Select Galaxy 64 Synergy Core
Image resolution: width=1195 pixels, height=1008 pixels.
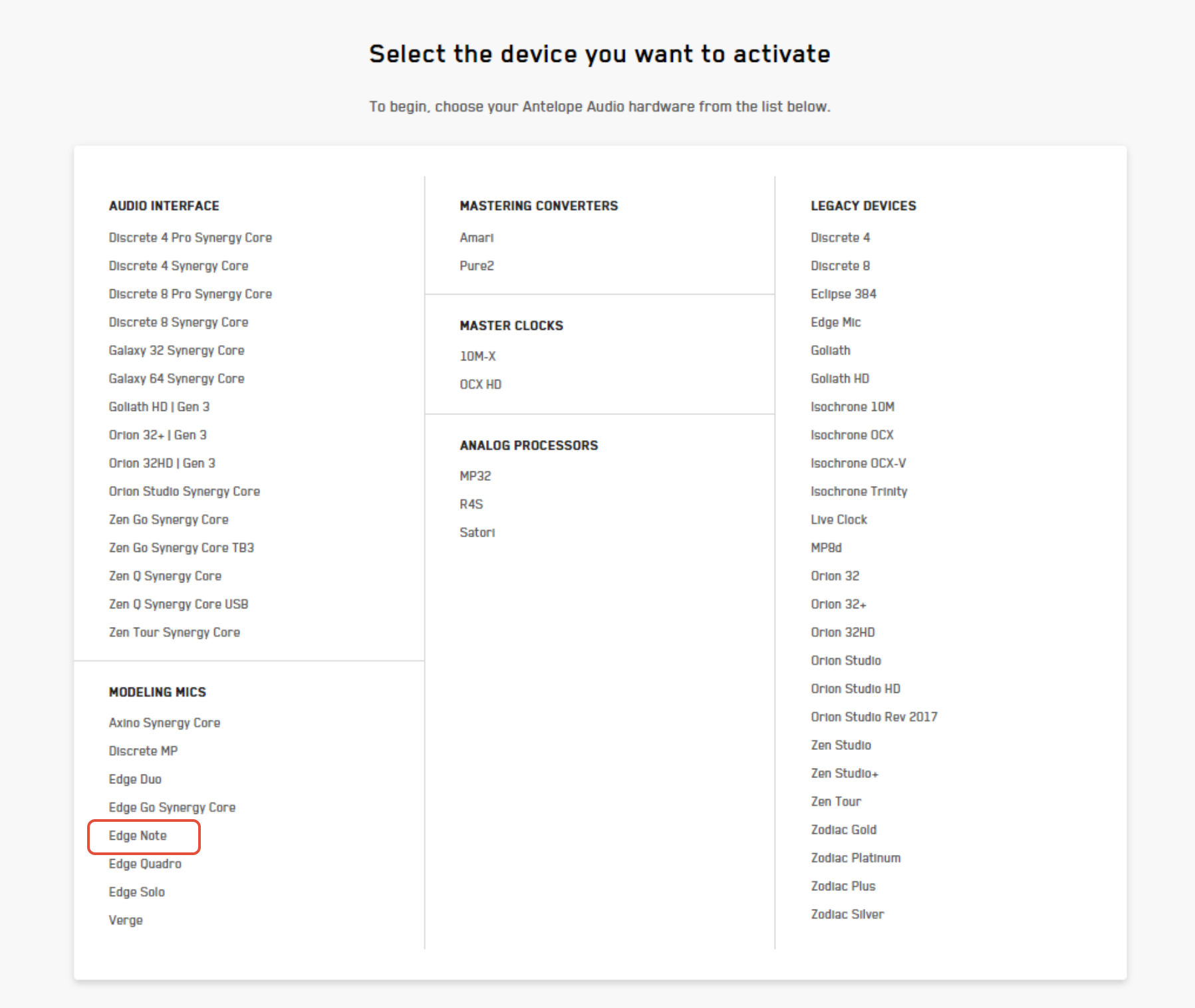coord(176,379)
